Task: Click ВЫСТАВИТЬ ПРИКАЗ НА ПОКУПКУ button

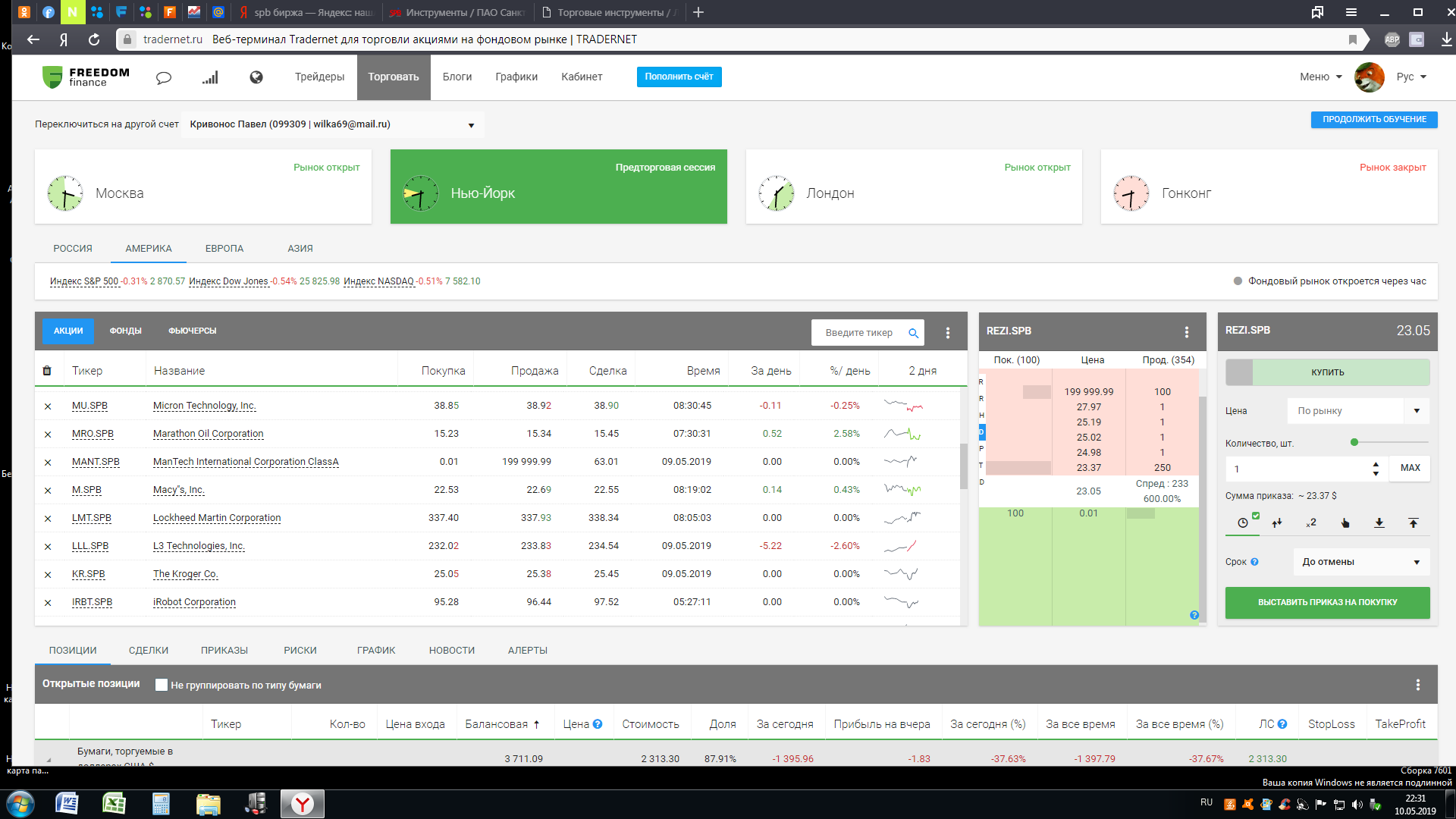Action: 1327,603
